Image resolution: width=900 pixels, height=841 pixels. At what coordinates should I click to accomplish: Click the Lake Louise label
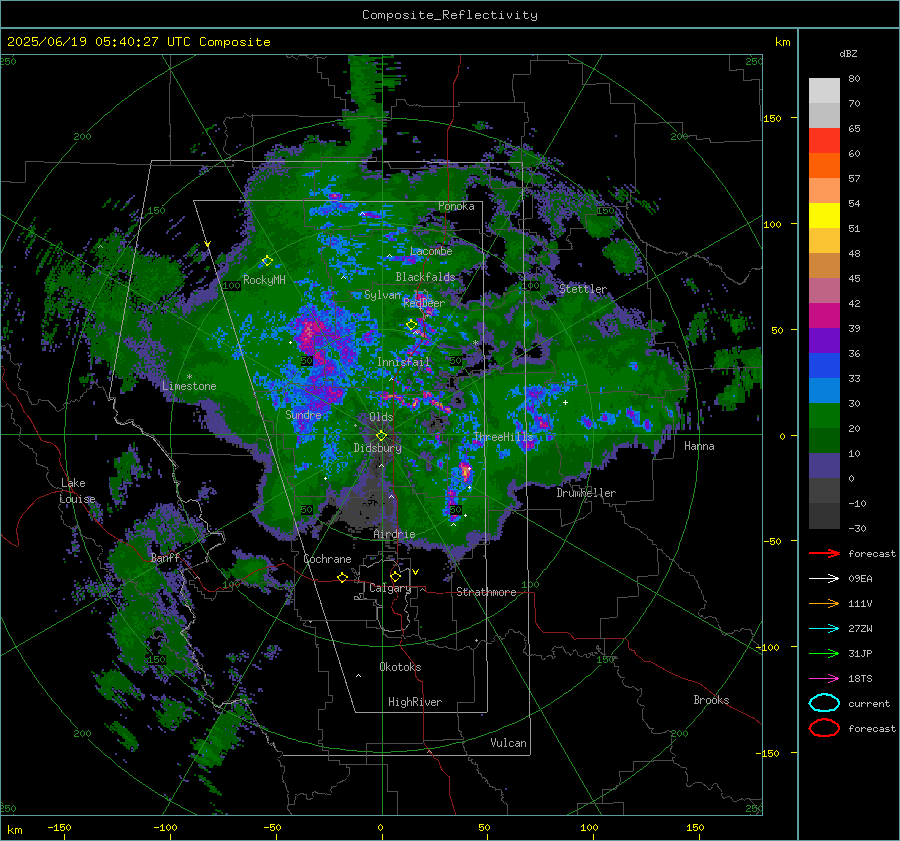(77, 491)
